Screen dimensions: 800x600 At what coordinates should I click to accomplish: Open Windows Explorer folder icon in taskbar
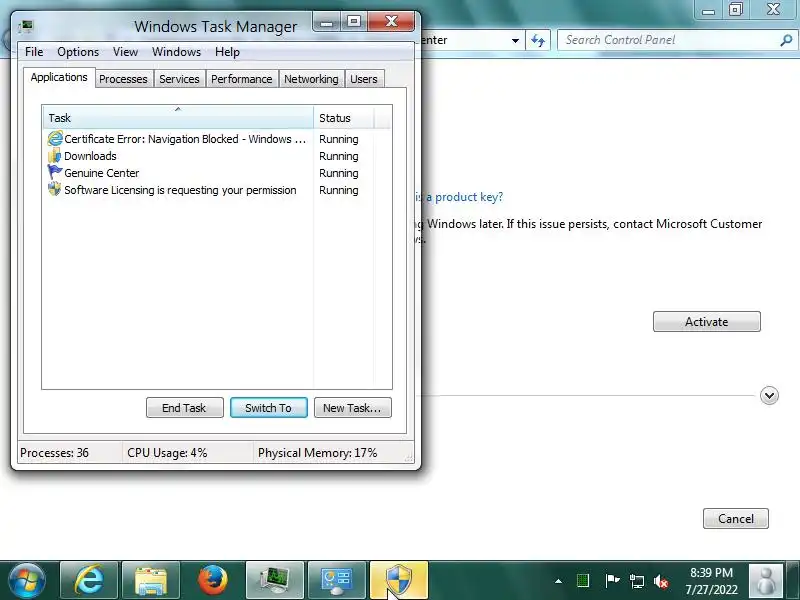coord(151,580)
